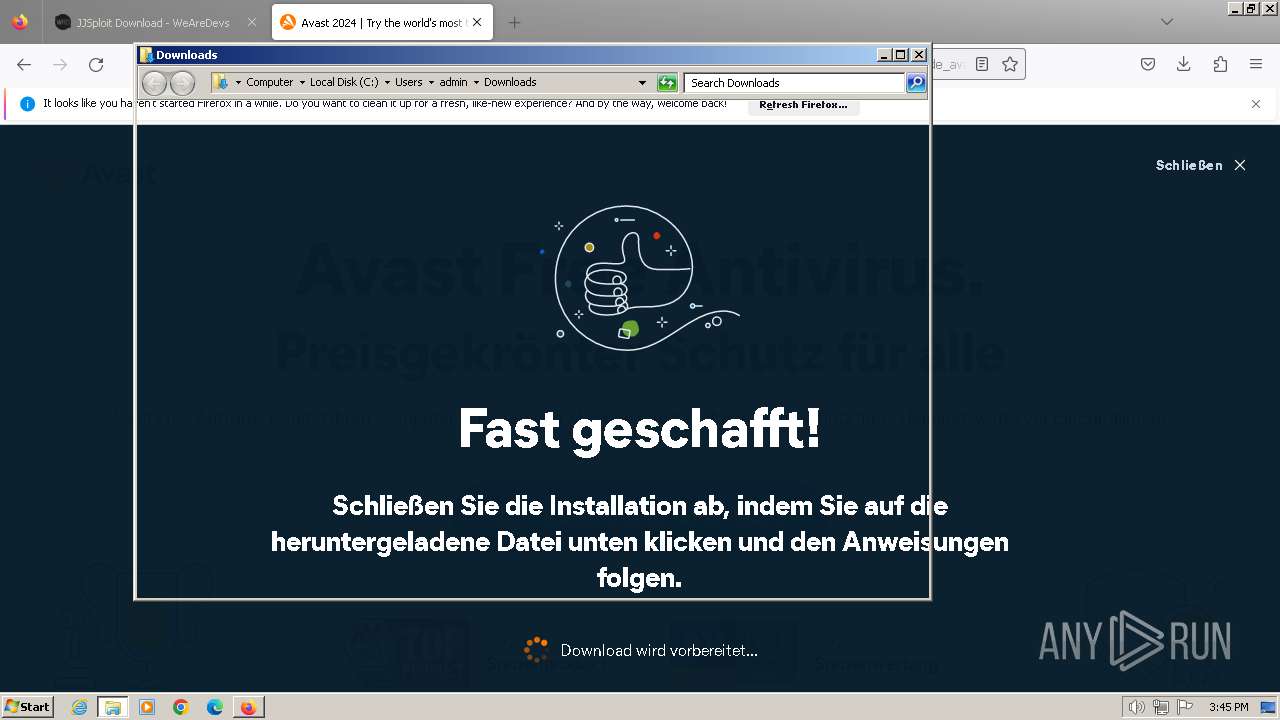The width and height of the screenshot is (1280, 720).
Task: Click the 3:45 PM clock
Action: 1229,707
